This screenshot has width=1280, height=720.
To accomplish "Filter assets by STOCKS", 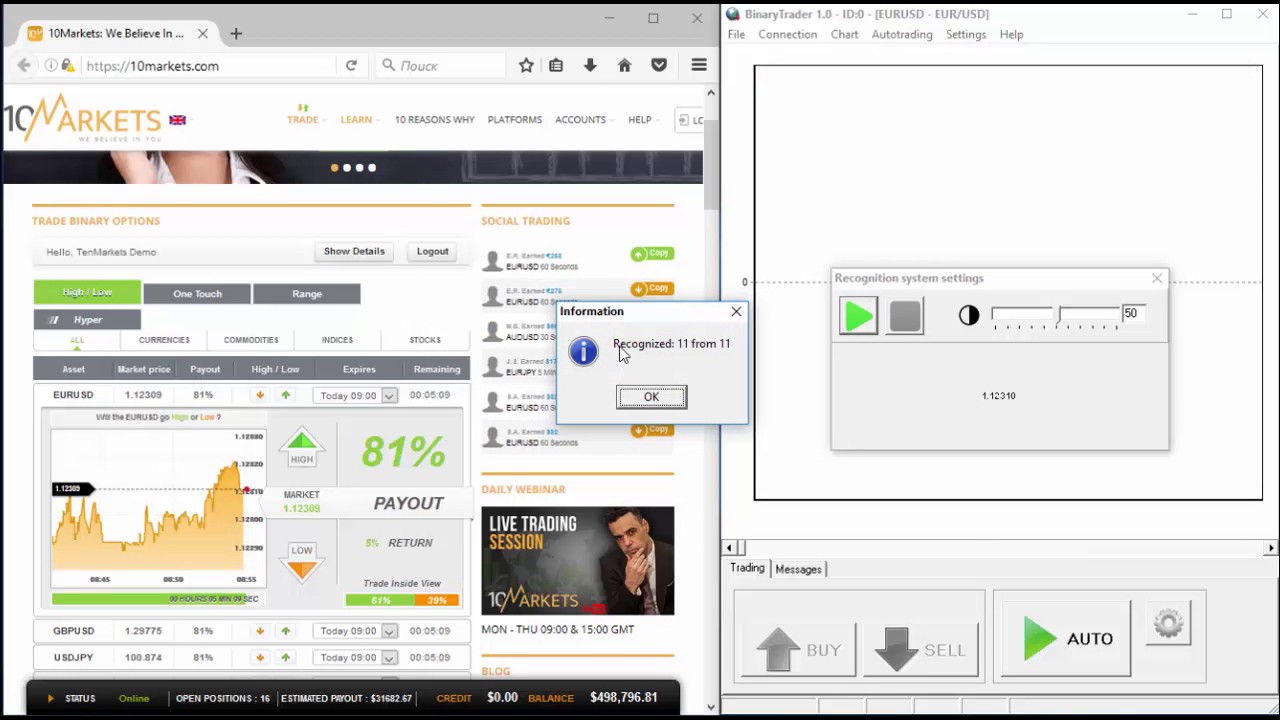I will click(x=425, y=340).
